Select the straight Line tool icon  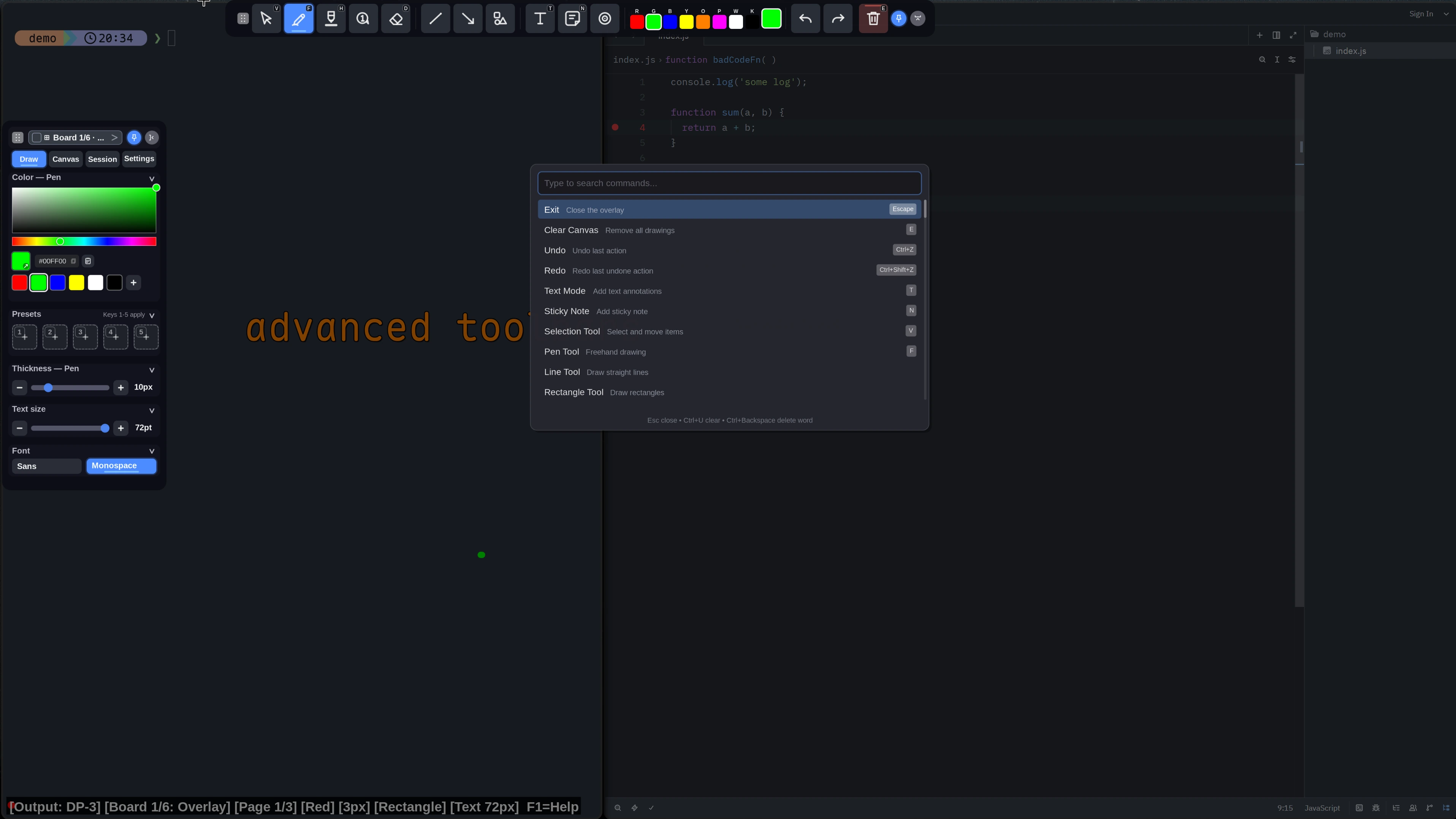435,19
